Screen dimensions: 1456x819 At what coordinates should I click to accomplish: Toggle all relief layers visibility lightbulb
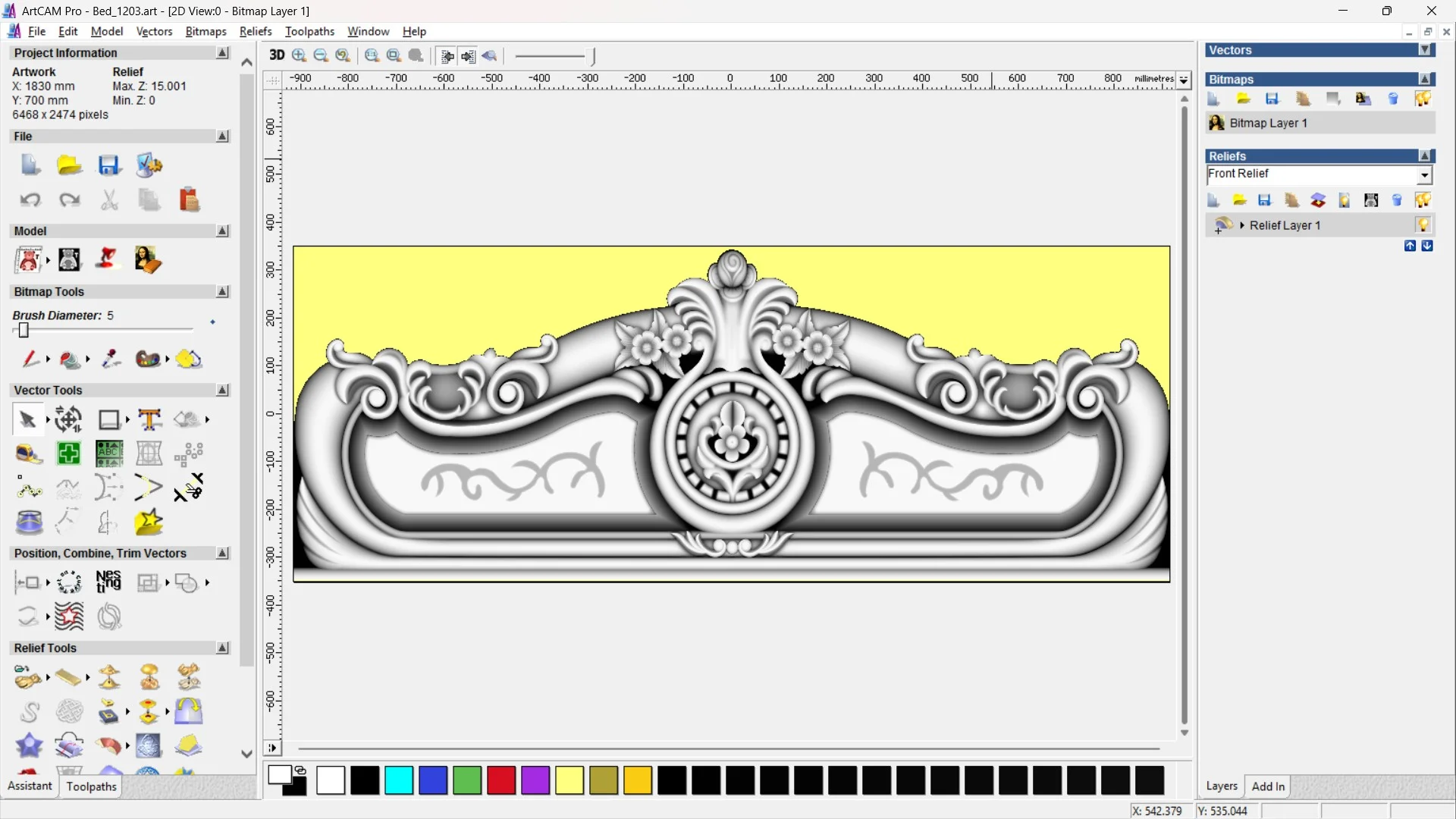coord(1423,200)
